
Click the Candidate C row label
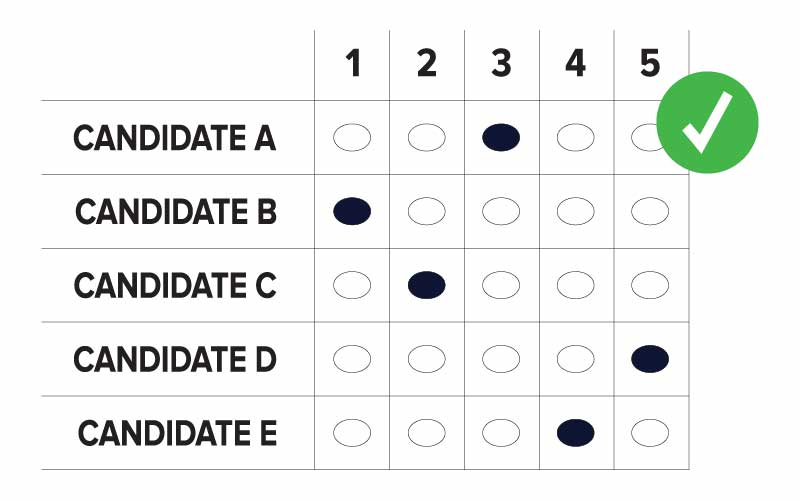pyautogui.click(x=175, y=286)
